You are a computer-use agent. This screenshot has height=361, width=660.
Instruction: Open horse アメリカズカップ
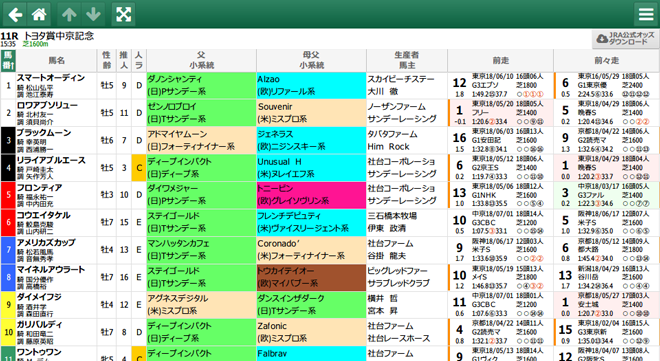point(46,242)
